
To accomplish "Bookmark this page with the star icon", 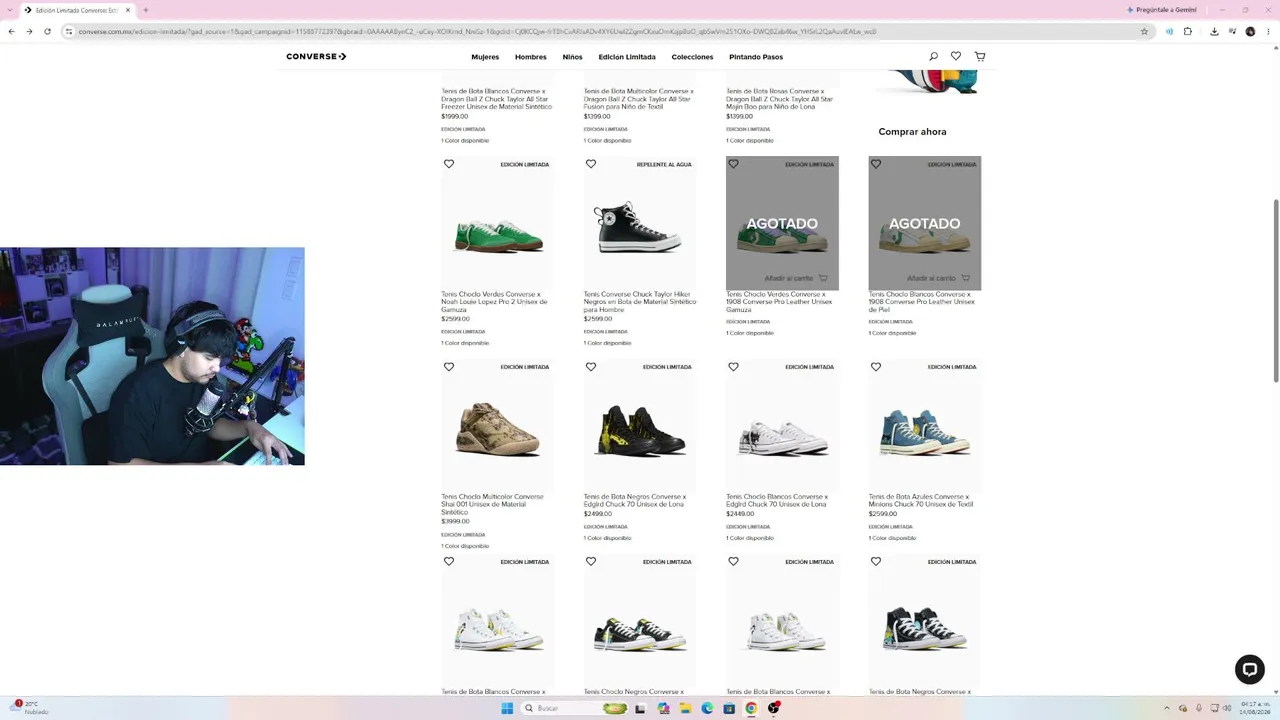I will (x=1145, y=31).
